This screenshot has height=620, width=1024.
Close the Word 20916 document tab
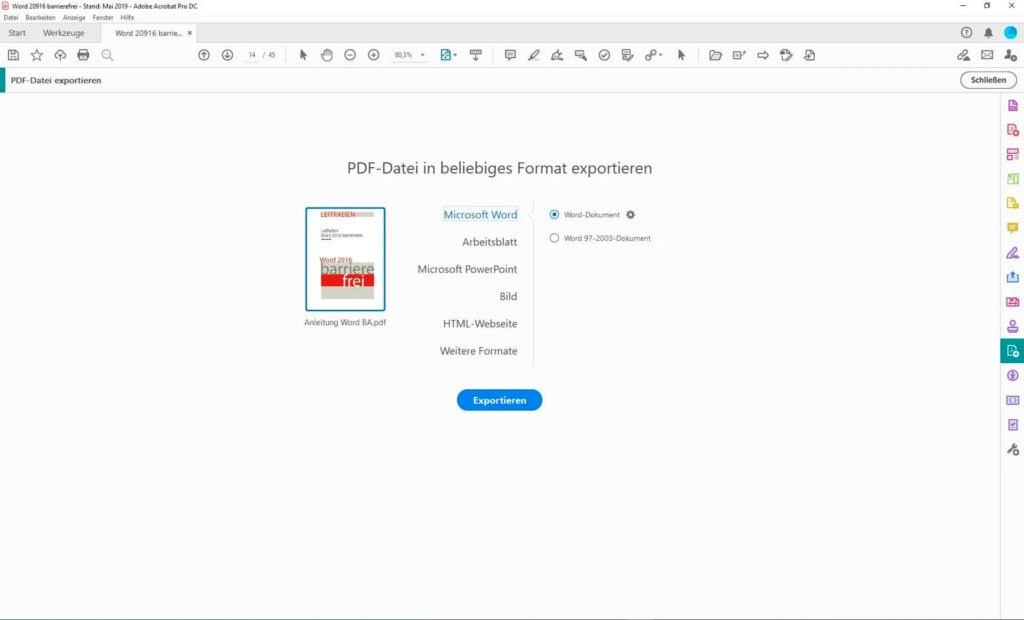pyautogui.click(x=190, y=33)
